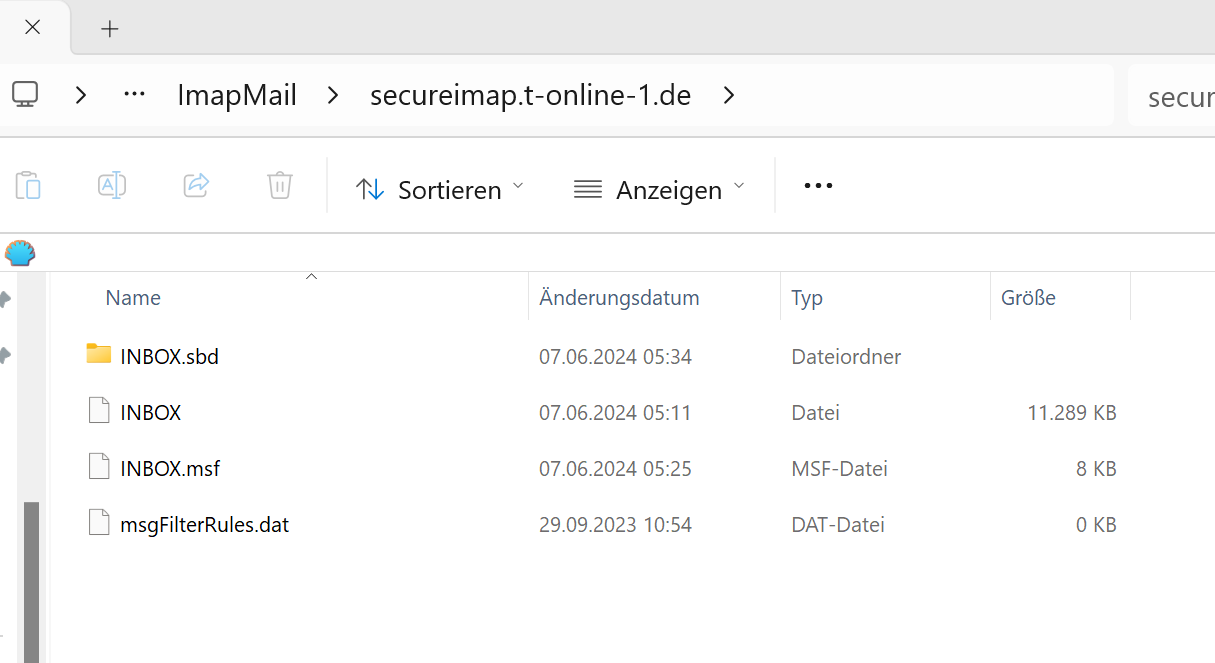The height and width of the screenshot is (663, 1215).
Task: Click the INBOX.msf file icon
Action: click(99, 467)
